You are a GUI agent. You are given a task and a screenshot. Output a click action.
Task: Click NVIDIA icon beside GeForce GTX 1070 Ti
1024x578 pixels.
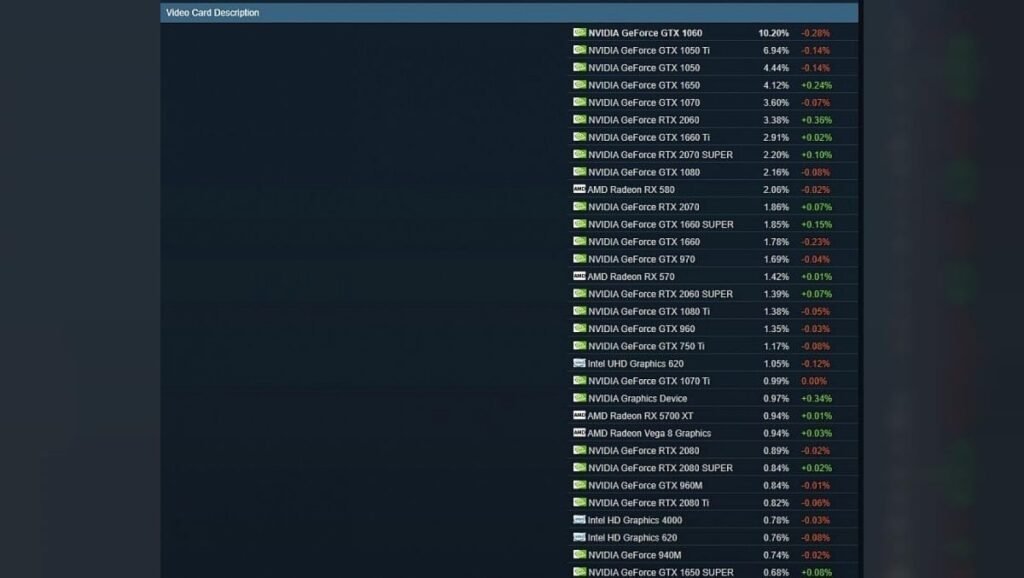point(579,381)
